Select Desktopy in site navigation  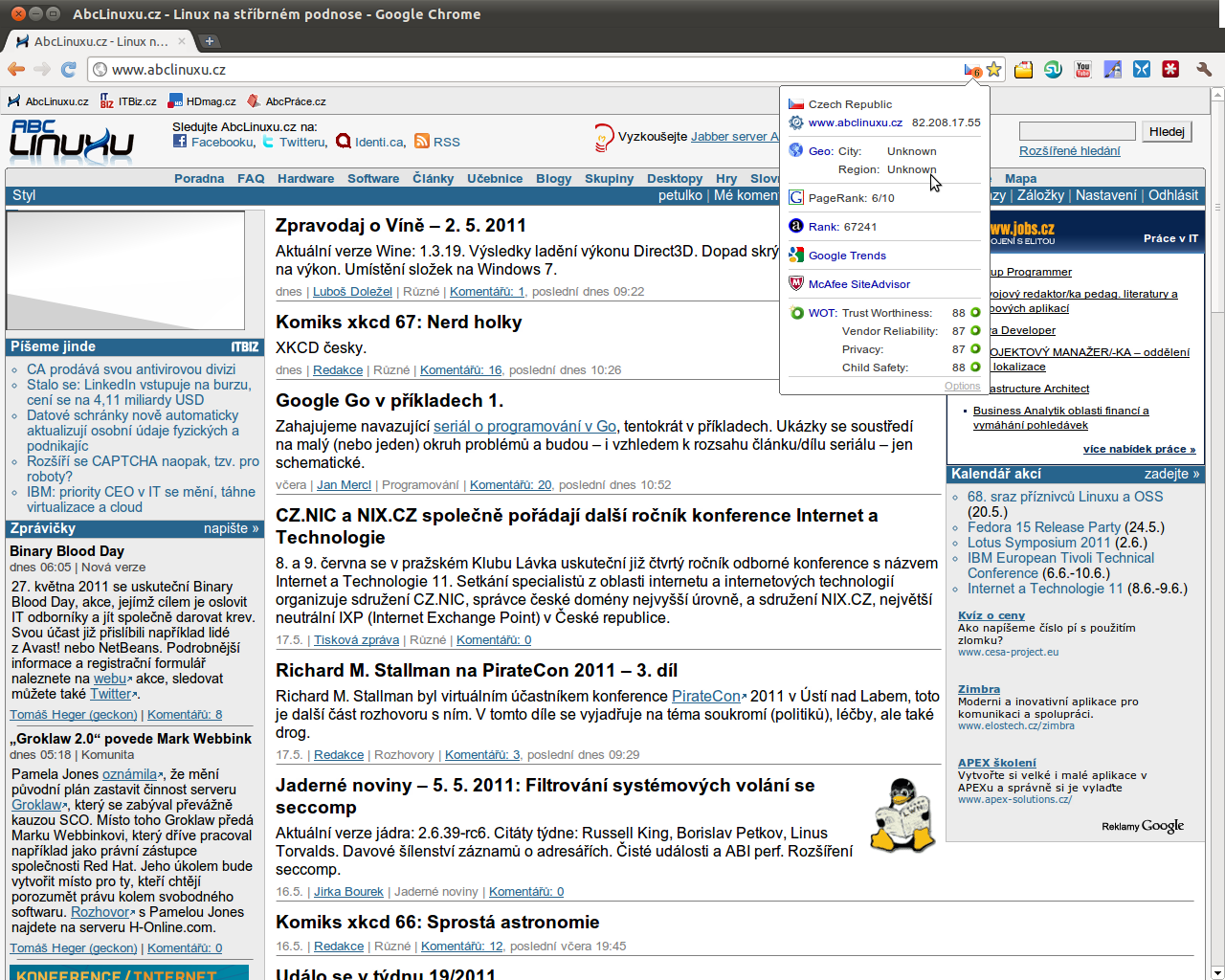(675, 179)
